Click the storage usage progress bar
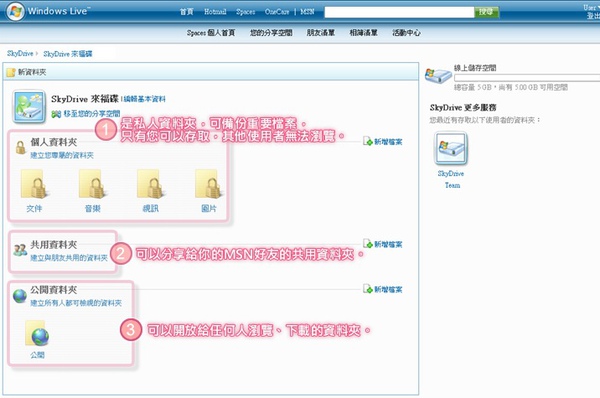 coord(527,78)
